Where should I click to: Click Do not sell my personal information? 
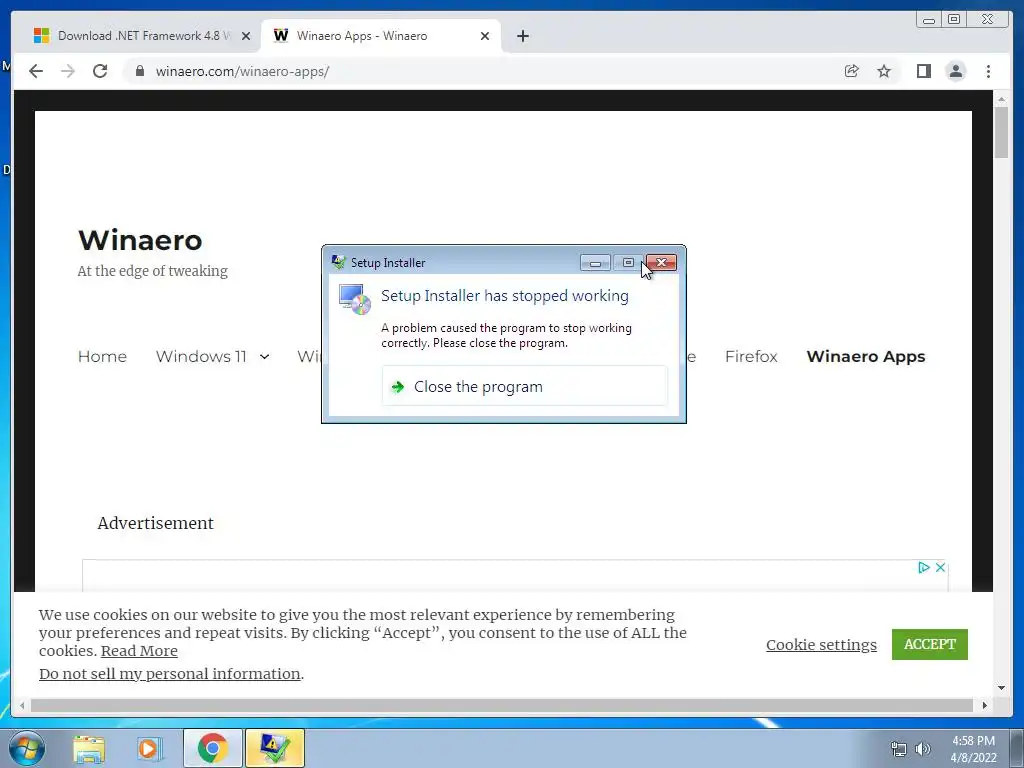click(170, 674)
